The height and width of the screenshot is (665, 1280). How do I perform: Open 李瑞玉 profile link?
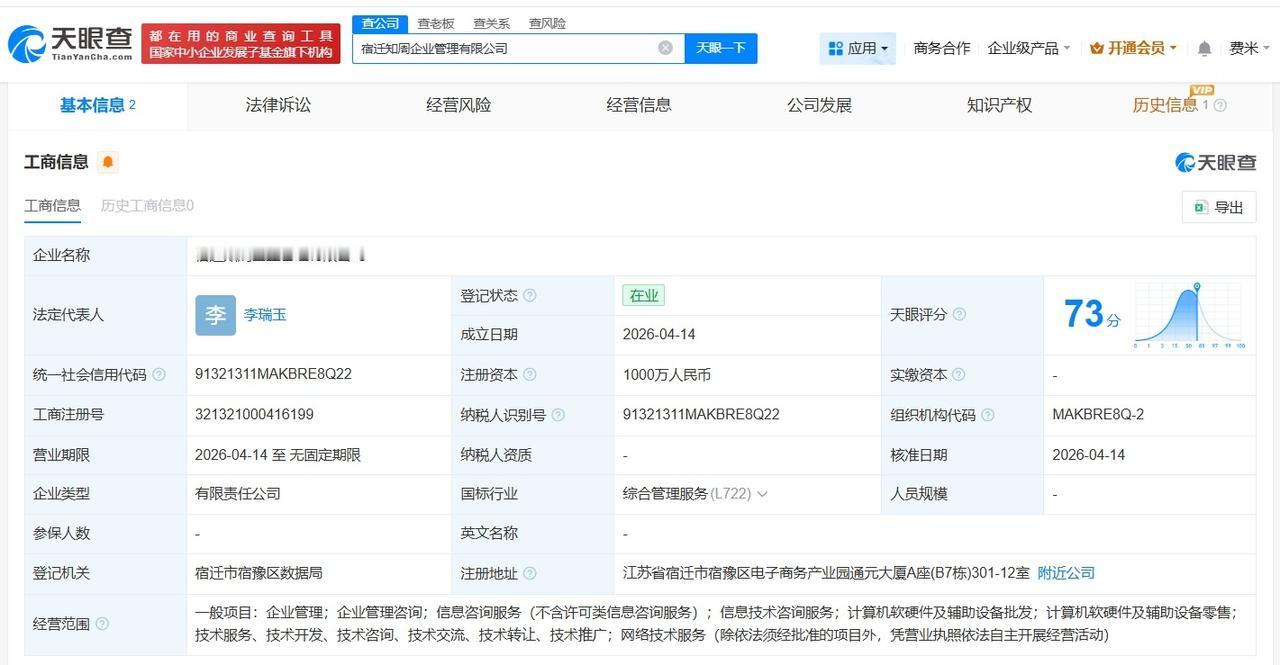(x=265, y=314)
